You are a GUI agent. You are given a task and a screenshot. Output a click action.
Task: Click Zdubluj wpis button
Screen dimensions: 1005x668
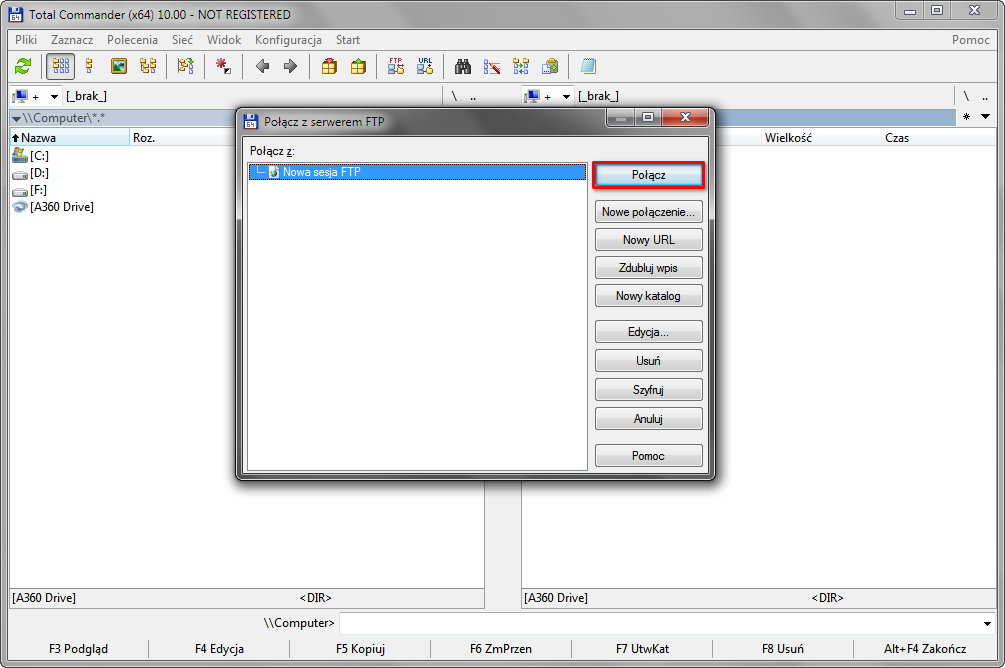click(x=649, y=268)
